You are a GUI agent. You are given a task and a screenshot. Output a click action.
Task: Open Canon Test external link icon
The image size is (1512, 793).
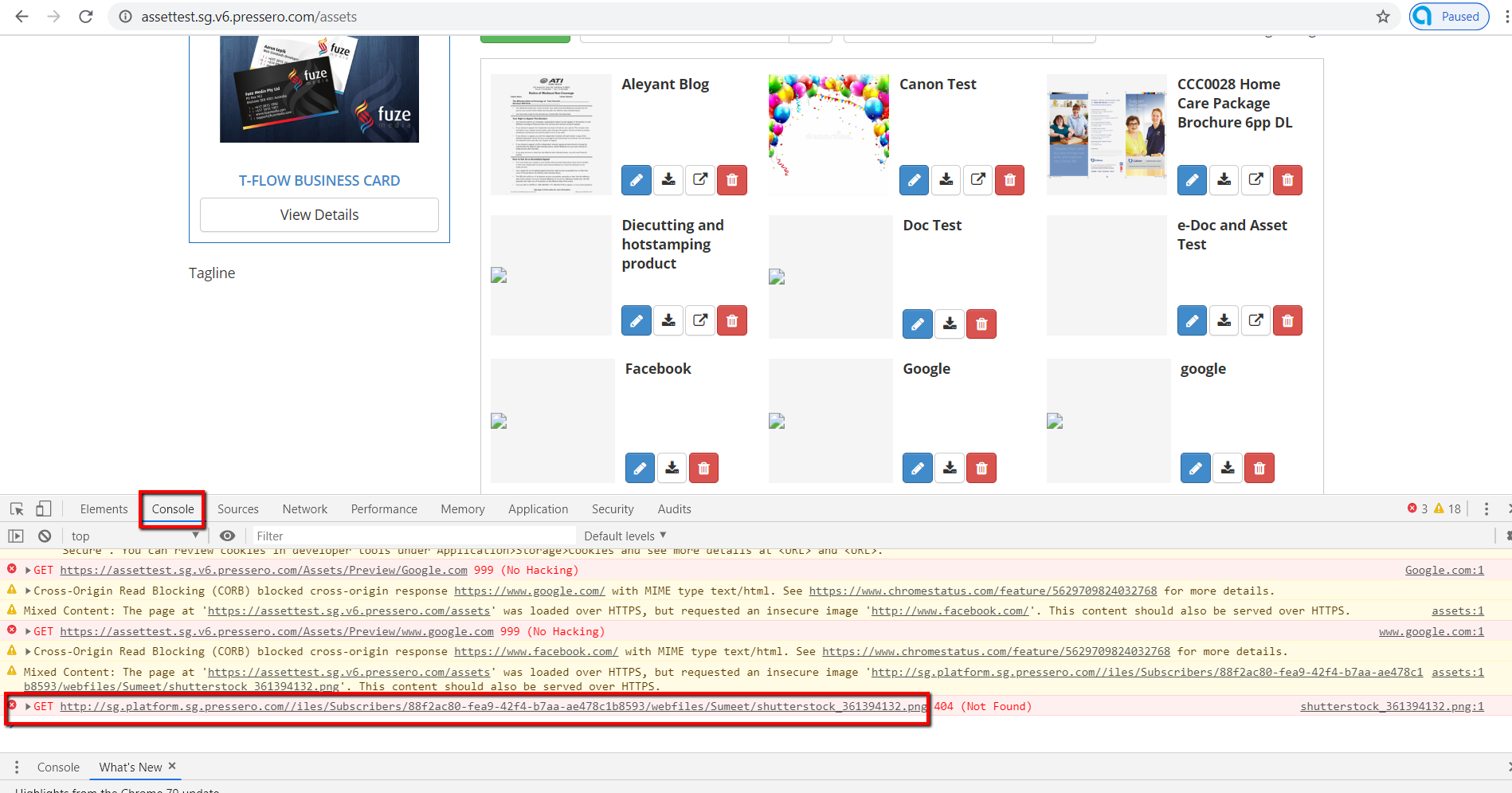[978, 180]
